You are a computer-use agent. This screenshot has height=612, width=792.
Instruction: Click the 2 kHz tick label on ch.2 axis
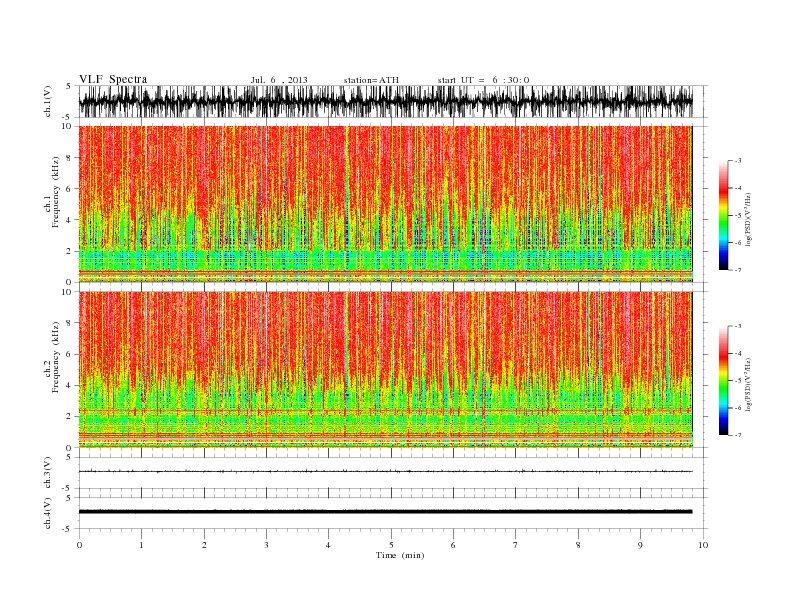pos(69,417)
